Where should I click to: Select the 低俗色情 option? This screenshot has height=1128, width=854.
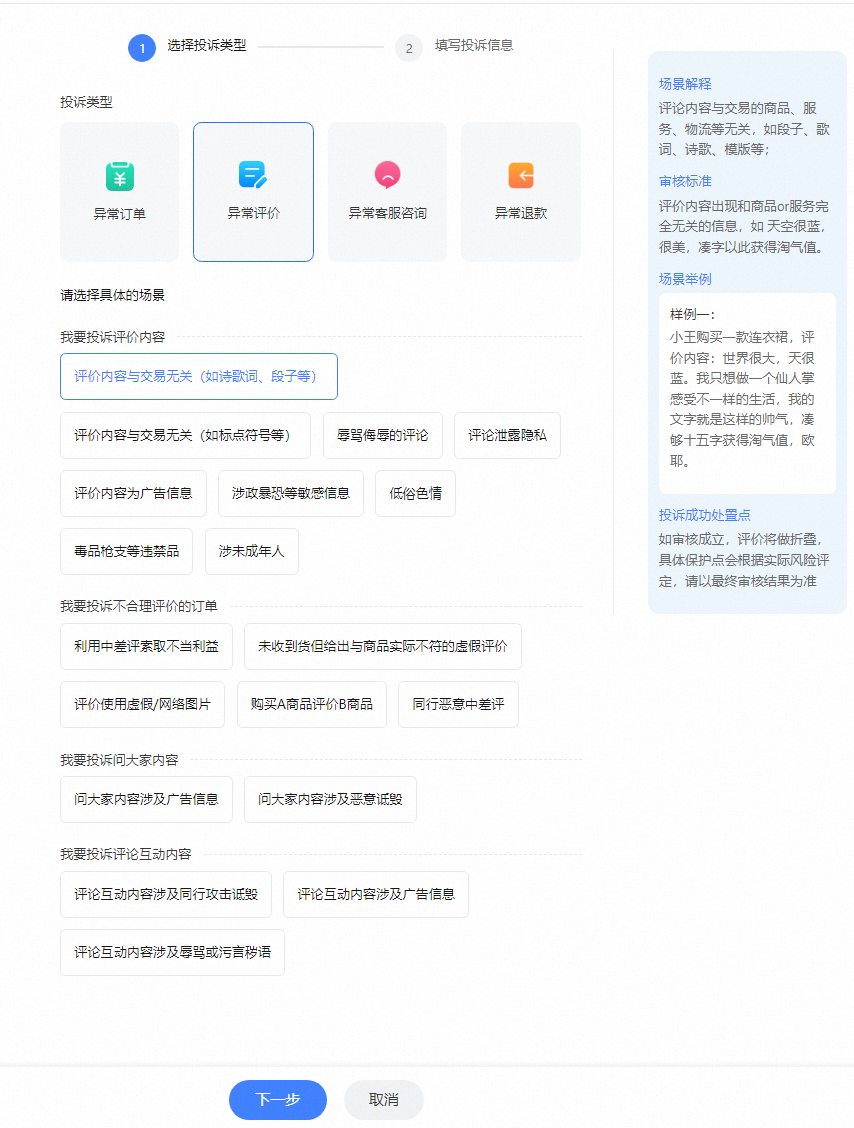coord(415,494)
